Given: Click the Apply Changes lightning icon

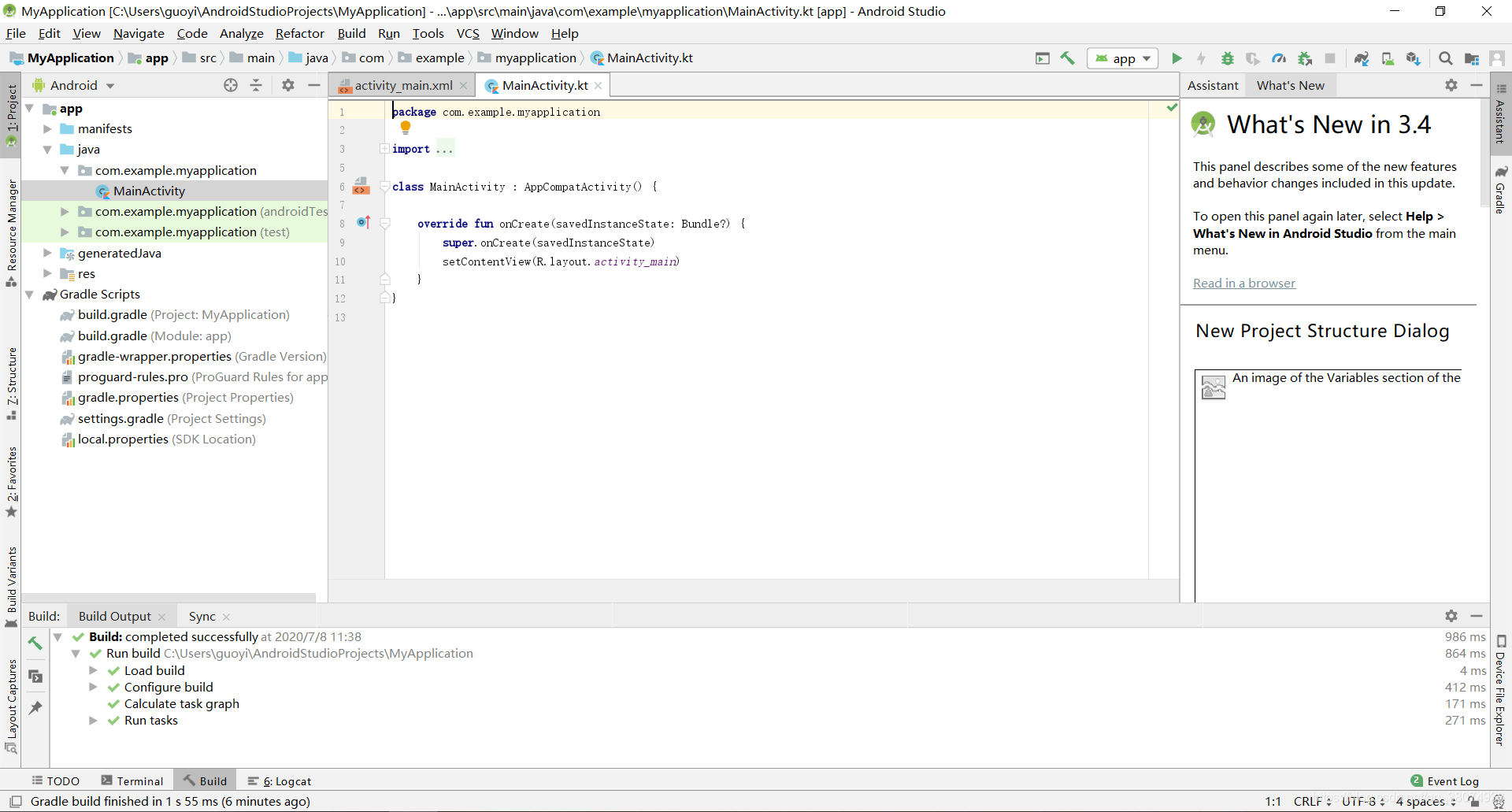Looking at the screenshot, I should pyautogui.click(x=1201, y=58).
